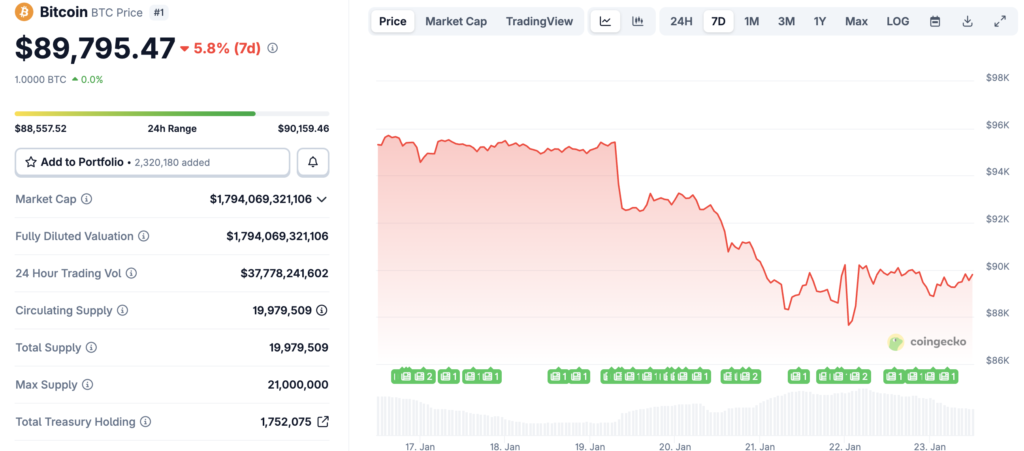Click the info icon beside Market Cap

tap(86, 199)
